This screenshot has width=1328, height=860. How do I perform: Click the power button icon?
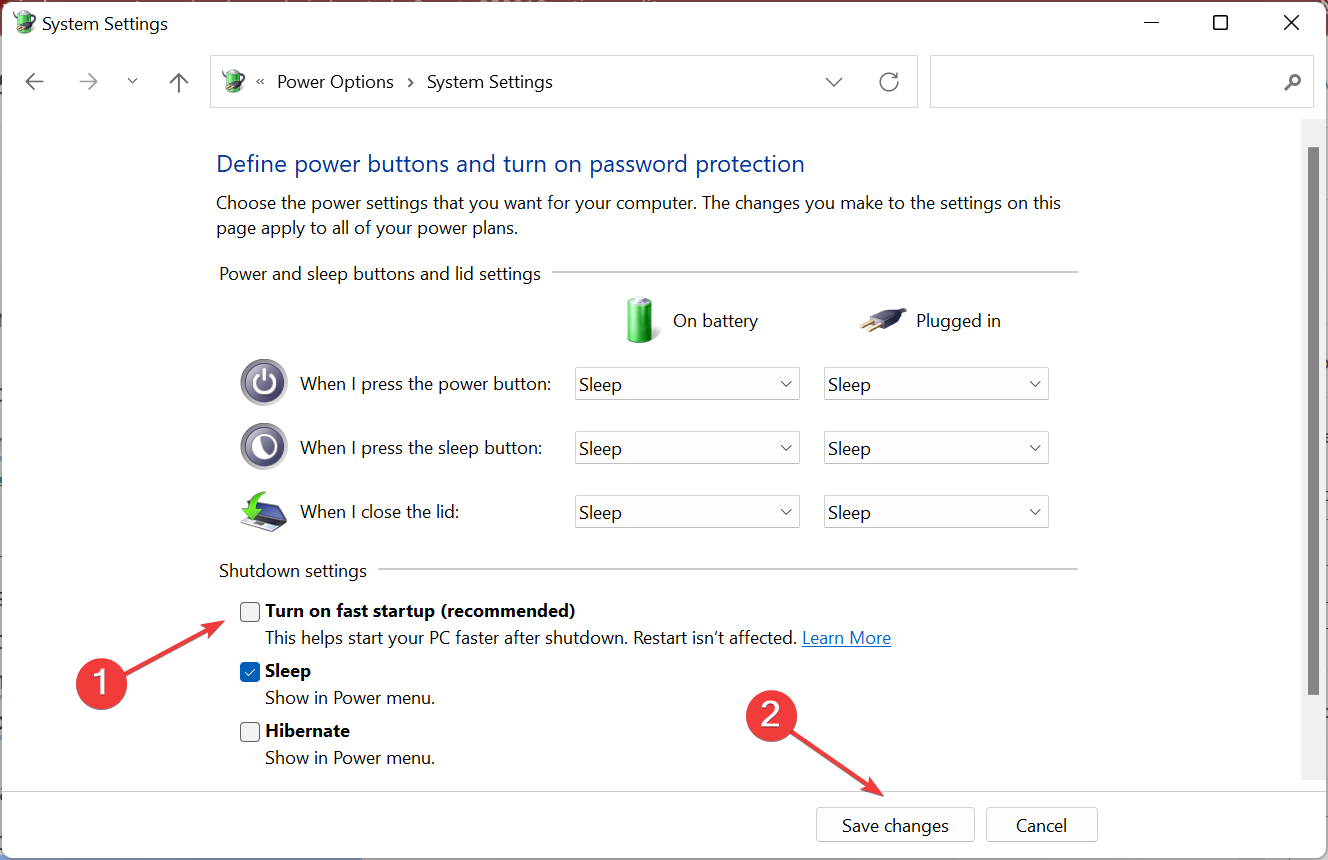(x=264, y=383)
